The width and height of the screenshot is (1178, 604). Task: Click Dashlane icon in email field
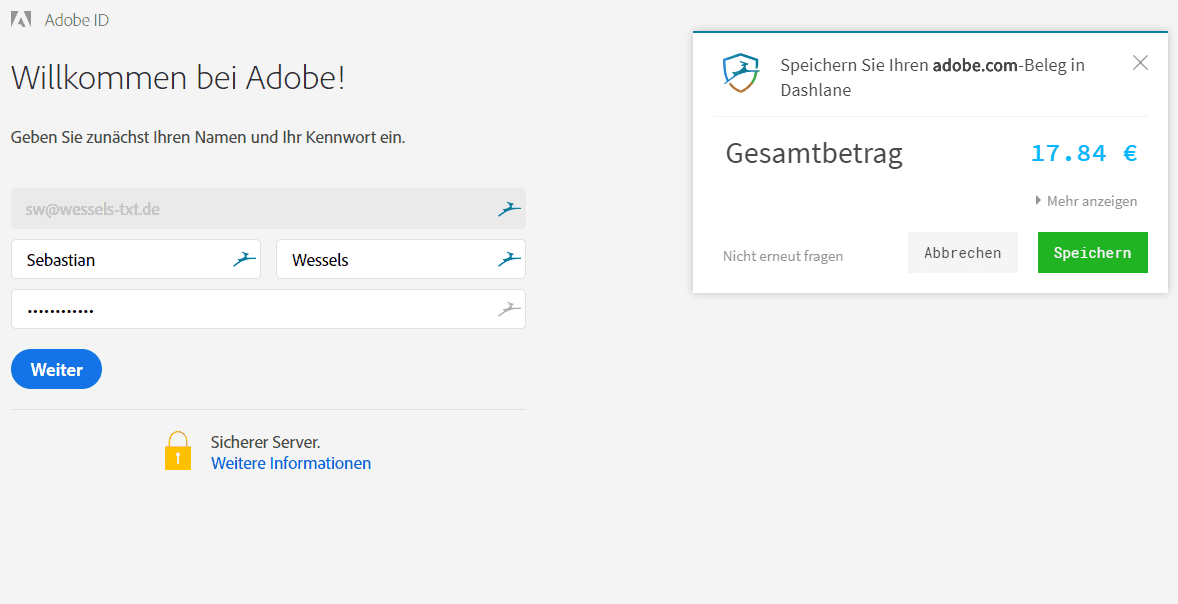509,210
